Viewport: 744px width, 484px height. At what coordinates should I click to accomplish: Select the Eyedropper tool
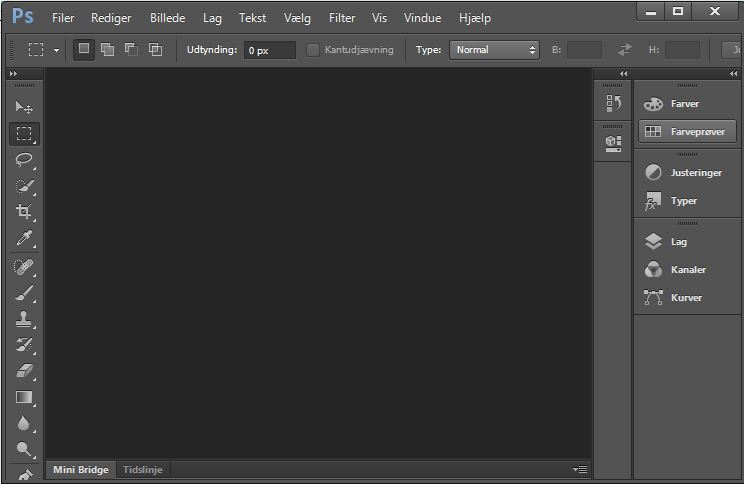pyautogui.click(x=24, y=238)
